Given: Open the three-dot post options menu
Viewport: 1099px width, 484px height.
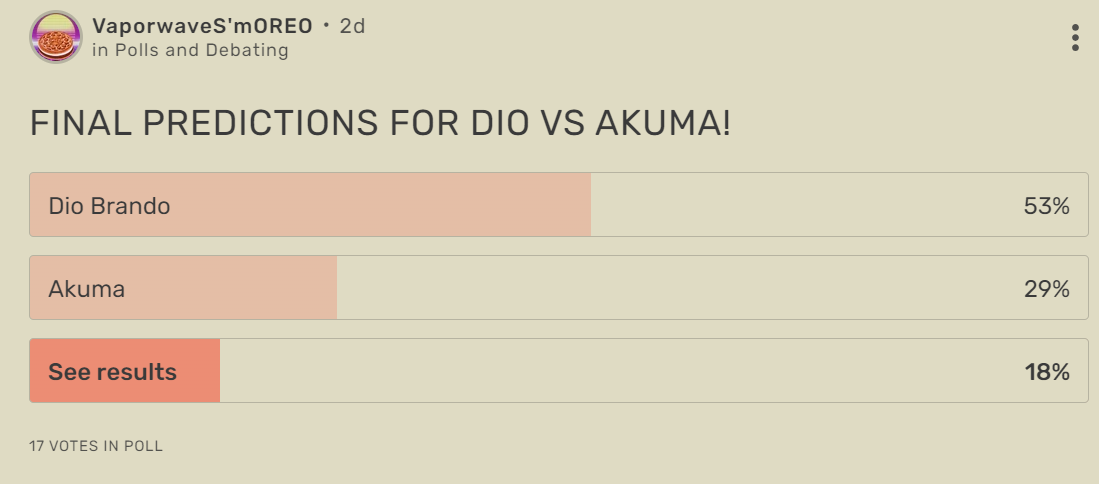Looking at the screenshot, I should (x=1075, y=38).
